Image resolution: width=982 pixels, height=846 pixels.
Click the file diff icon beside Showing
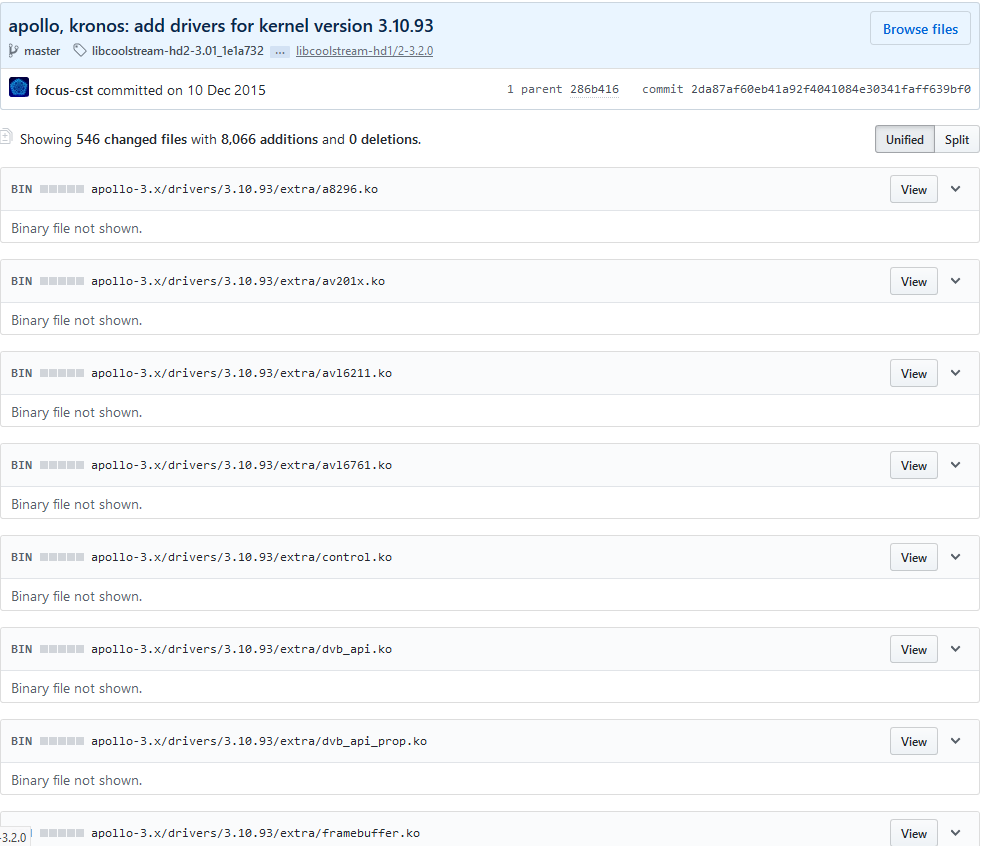pos(6,137)
